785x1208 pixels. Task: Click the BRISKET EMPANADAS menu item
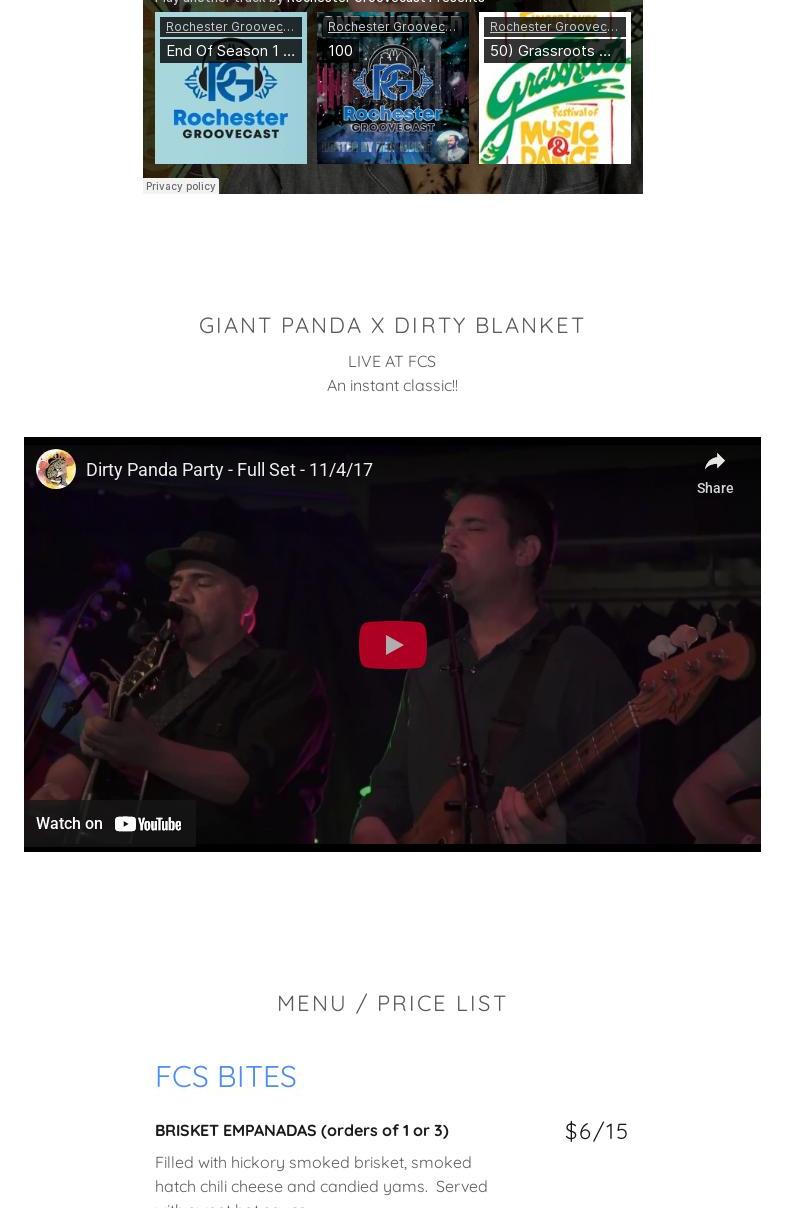[x=302, y=1130]
